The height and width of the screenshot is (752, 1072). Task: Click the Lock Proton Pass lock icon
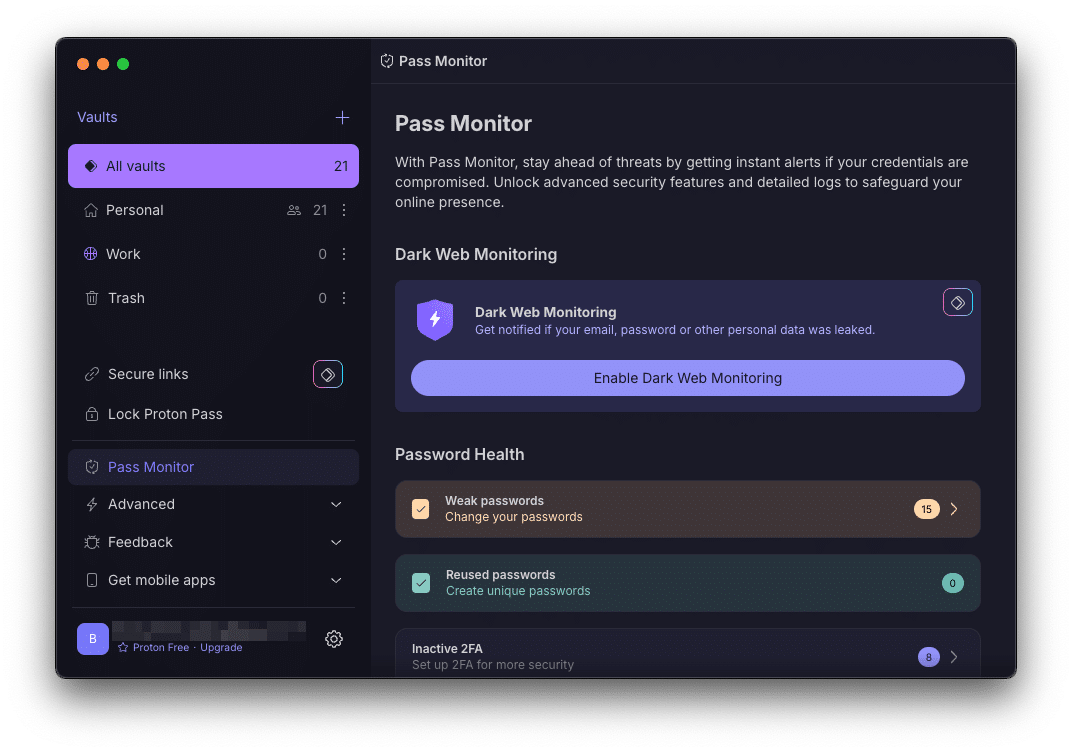pos(91,414)
